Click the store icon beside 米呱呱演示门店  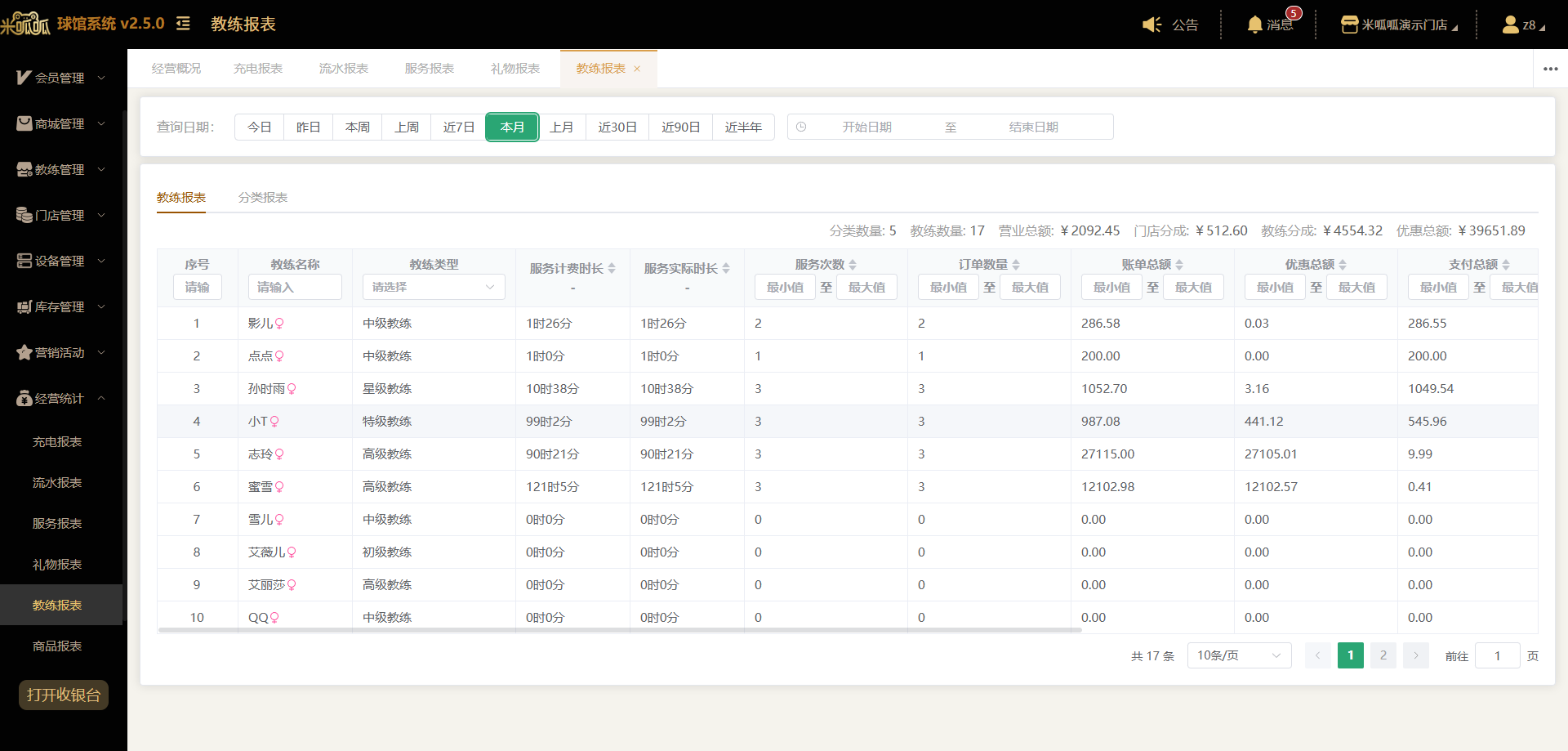pos(1349,25)
